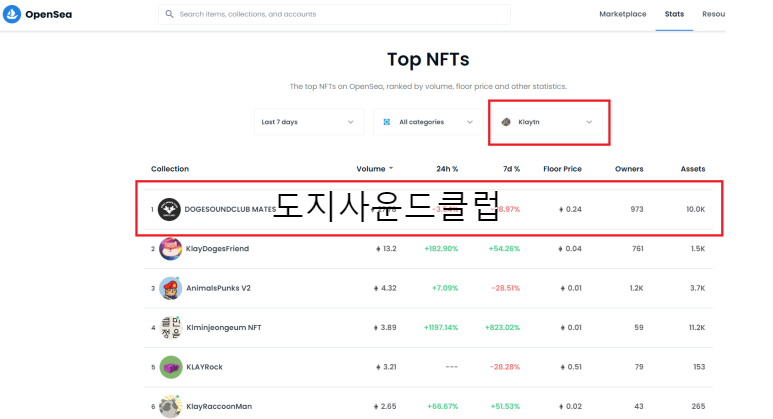Open the DOGESOUNDCLUB MATES collection link
This screenshot has width=773, height=419.
[230, 209]
